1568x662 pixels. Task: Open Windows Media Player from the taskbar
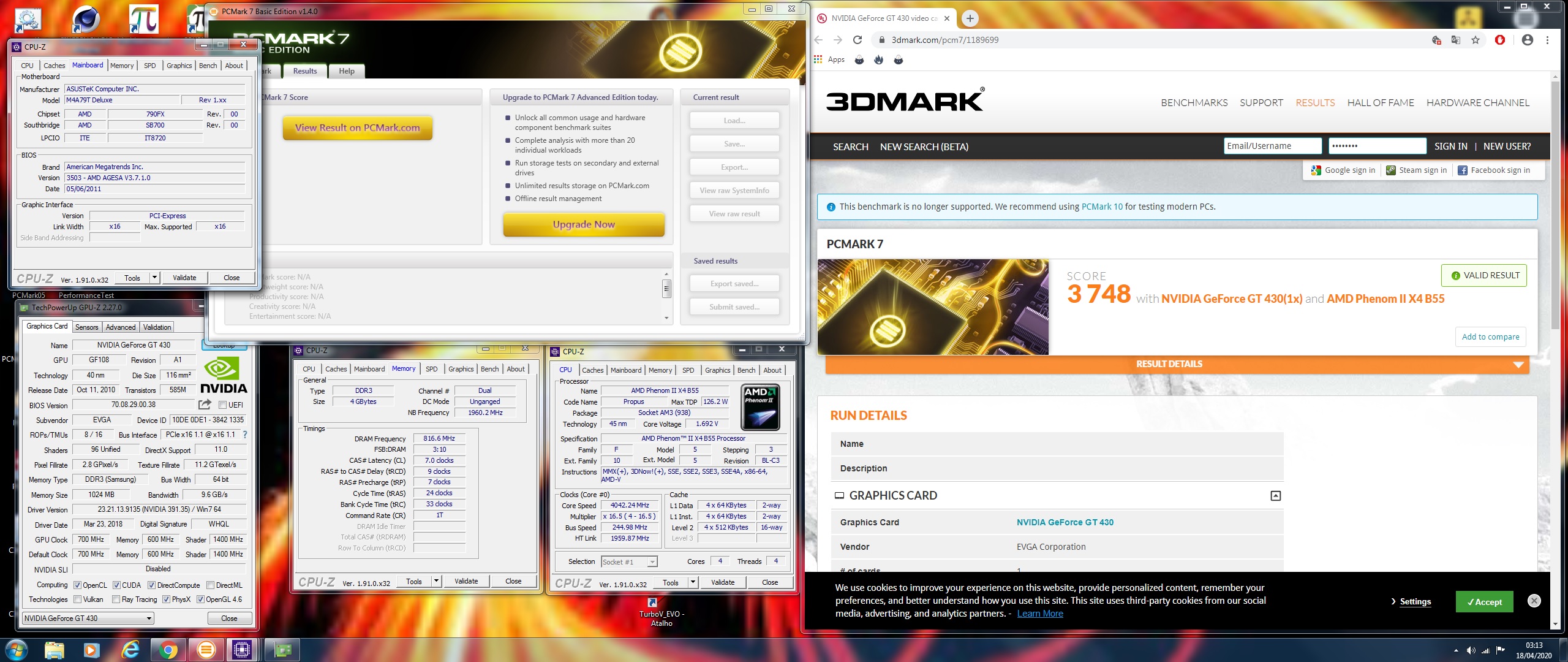pos(91,650)
